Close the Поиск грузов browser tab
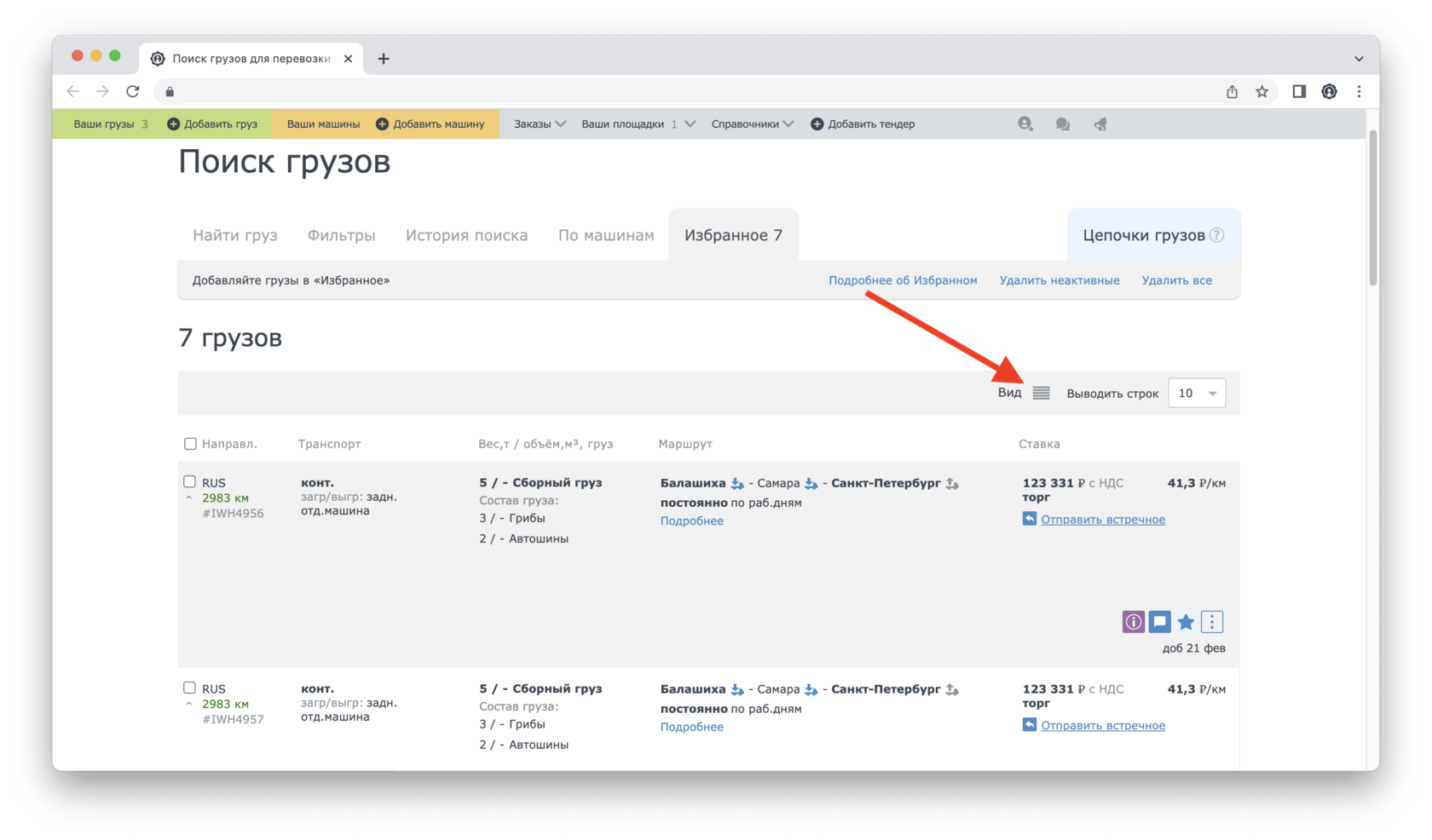The height and width of the screenshot is (840, 1432). pos(348,59)
